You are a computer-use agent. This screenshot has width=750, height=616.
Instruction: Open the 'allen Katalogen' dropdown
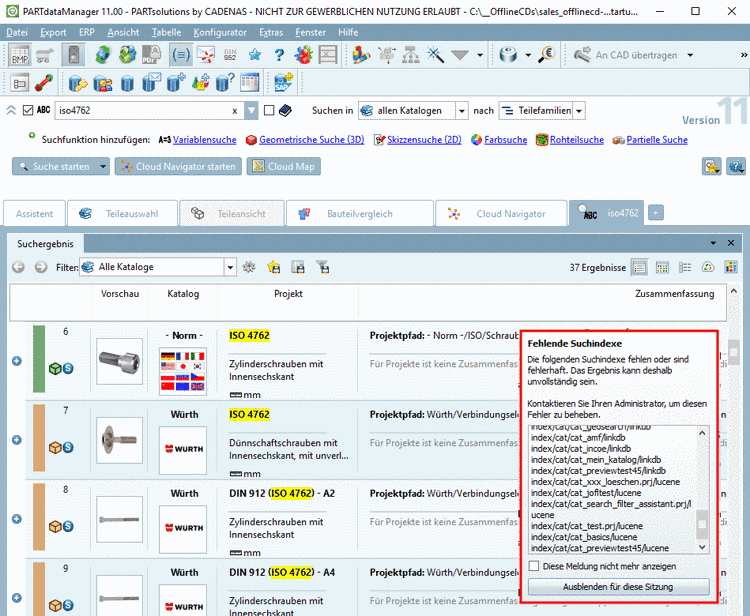[462, 110]
